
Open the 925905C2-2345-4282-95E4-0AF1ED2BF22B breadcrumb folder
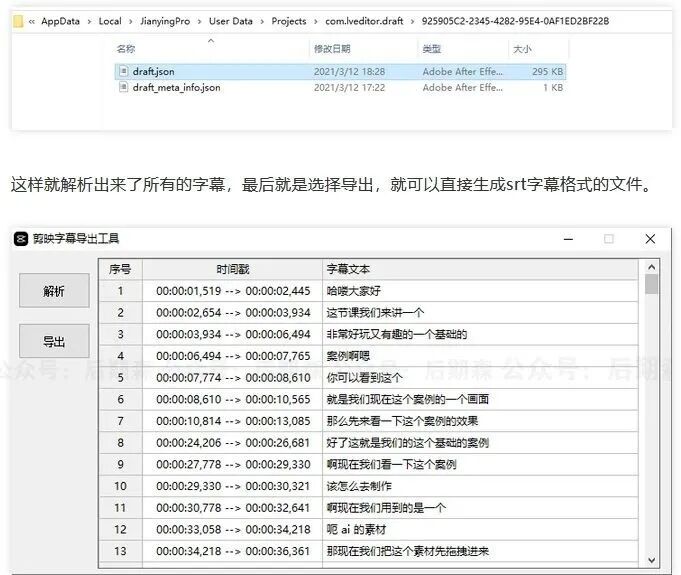(x=515, y=21)
